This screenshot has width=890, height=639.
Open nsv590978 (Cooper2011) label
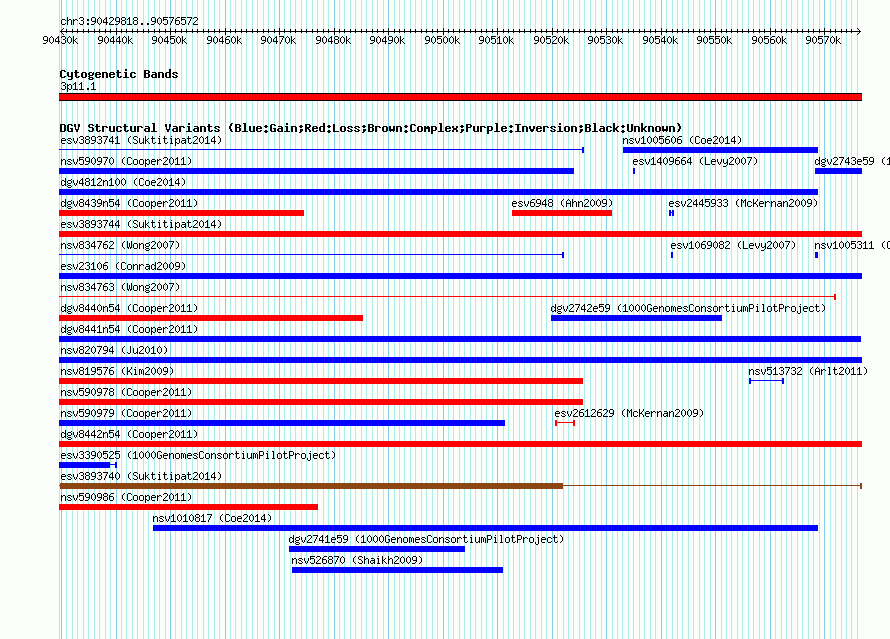click(126, 392)
